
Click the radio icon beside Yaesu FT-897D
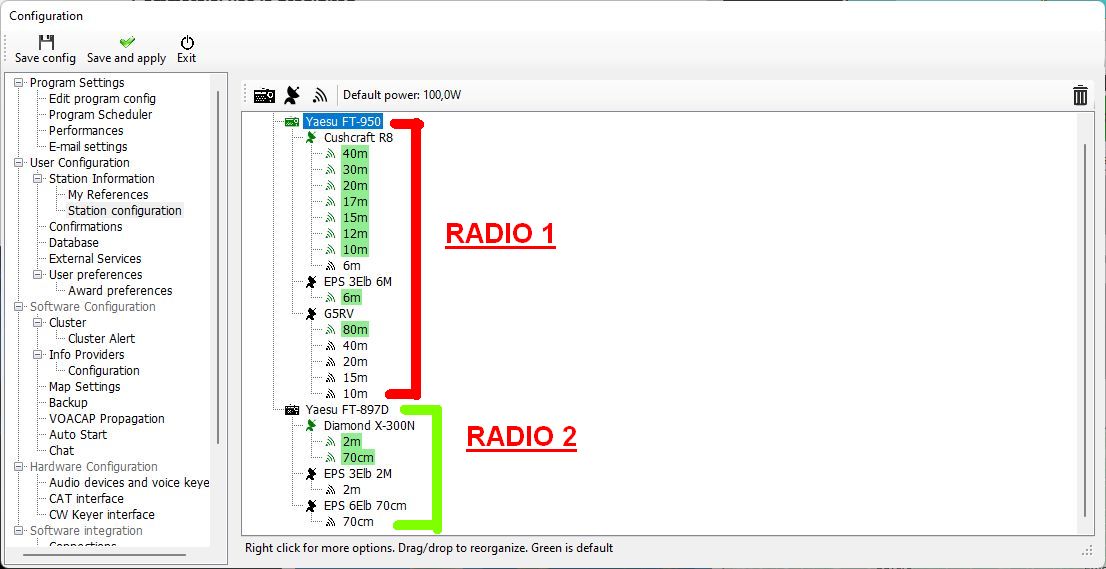point(292,410)
